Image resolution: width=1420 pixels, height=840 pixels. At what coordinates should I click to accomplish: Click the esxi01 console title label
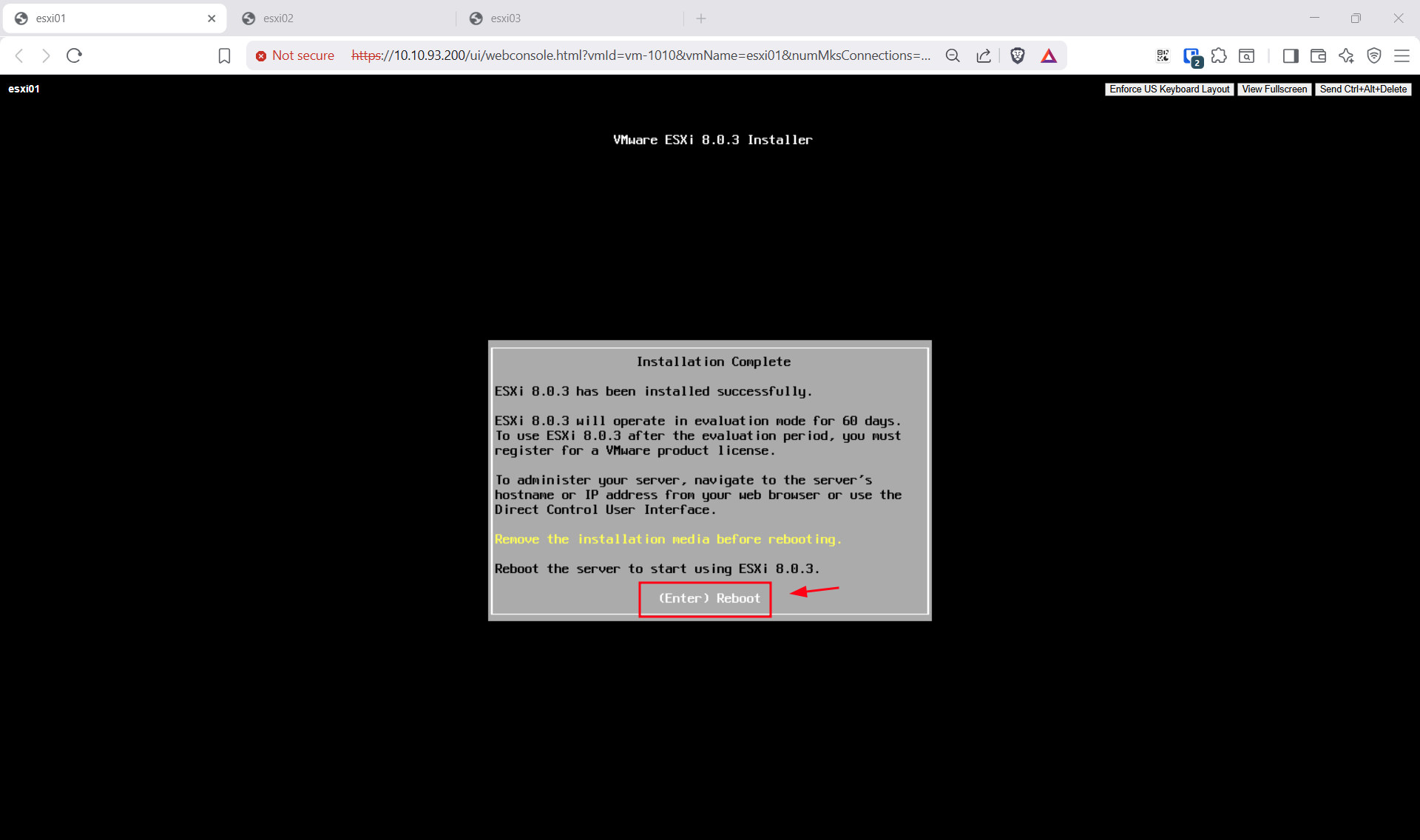coord(24,89)
